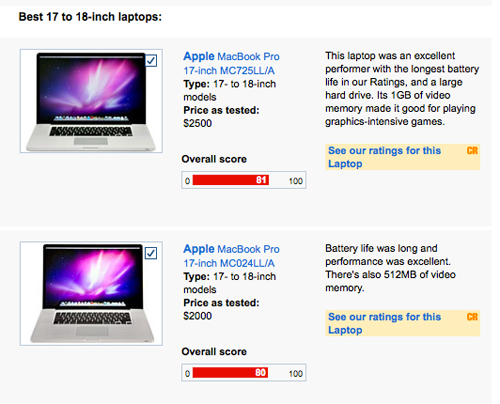Viewport: 500px width, 404px height.
Task: Click "See our ratings for this Laptop" for $2000 model
Action: tap(384, 323)
